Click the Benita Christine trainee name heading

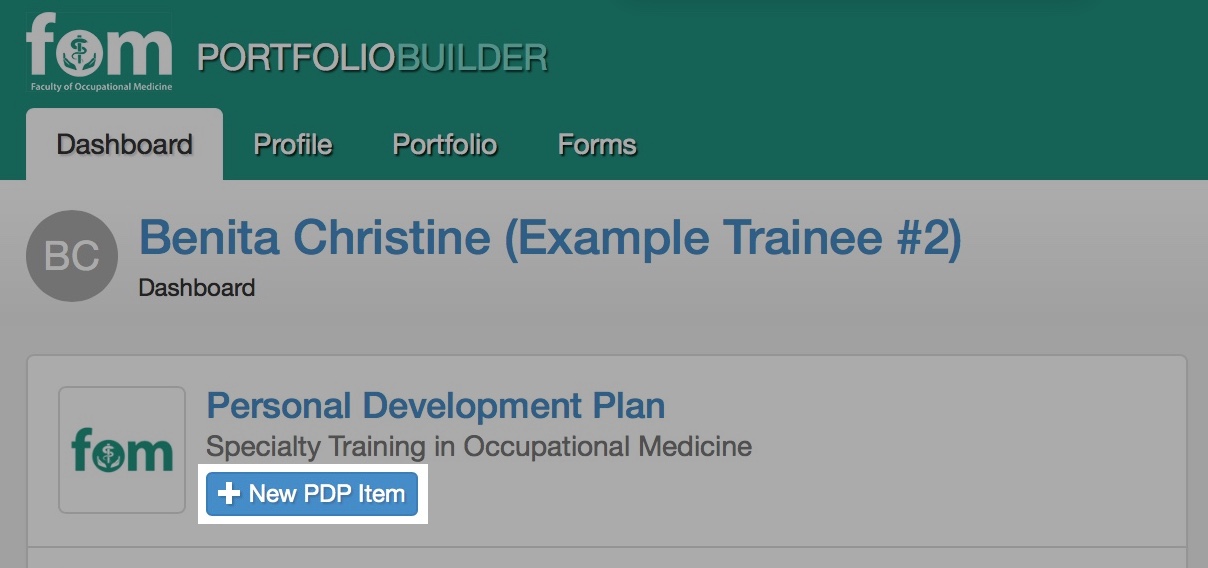[550, 239]
